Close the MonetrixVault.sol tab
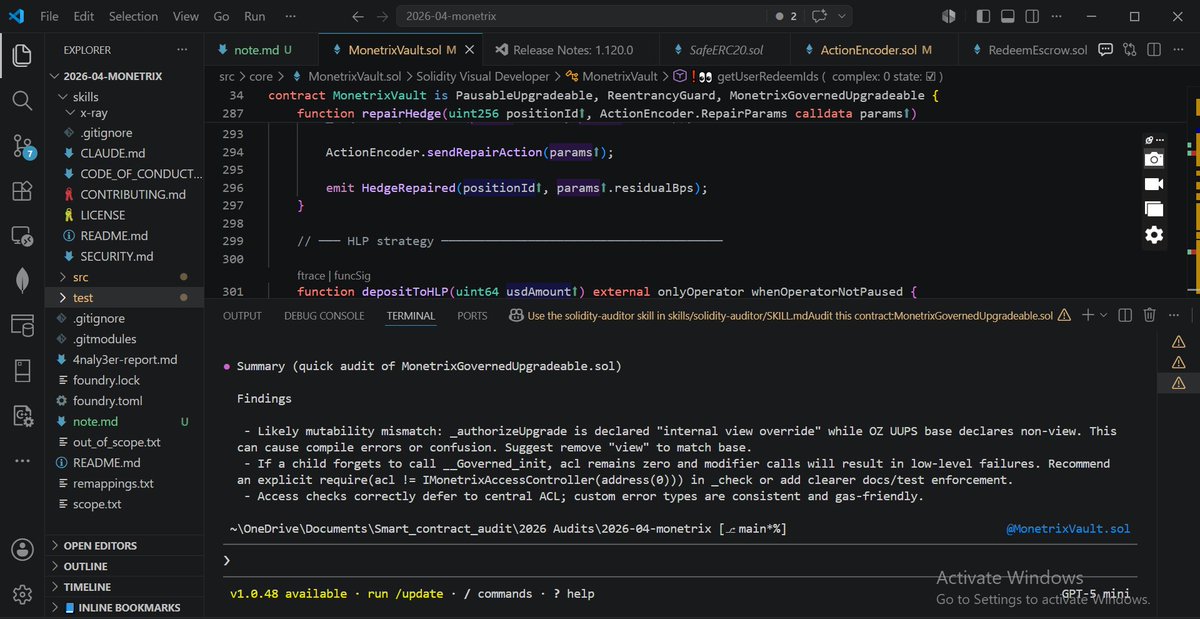The height and width of the screenshot is (619, 1200). pos(471,50)
